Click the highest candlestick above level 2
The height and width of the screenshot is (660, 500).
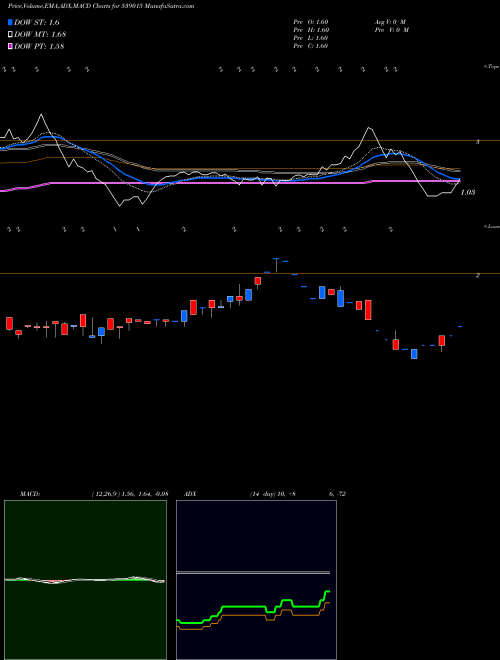tap(276, 265)
